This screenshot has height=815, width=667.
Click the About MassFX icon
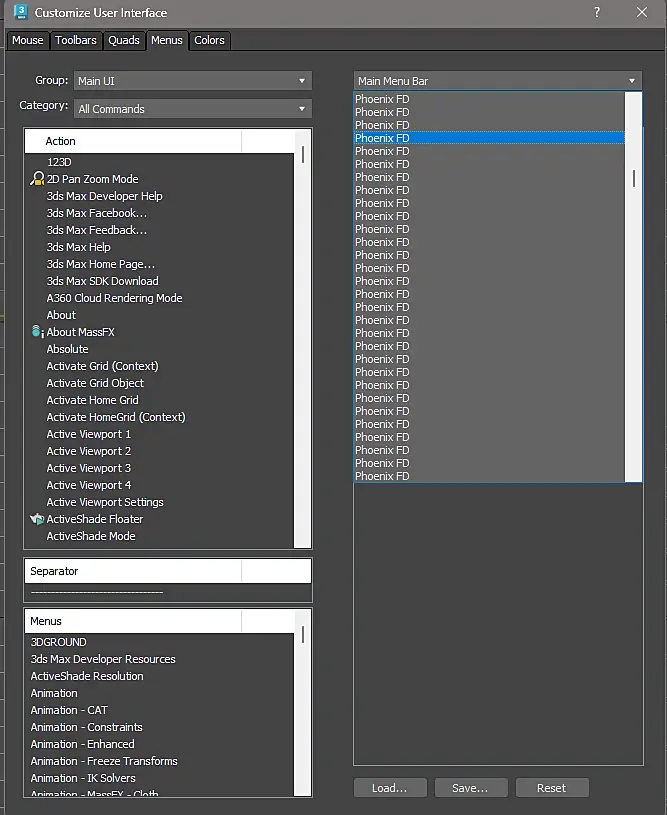(x=37, y=332)
